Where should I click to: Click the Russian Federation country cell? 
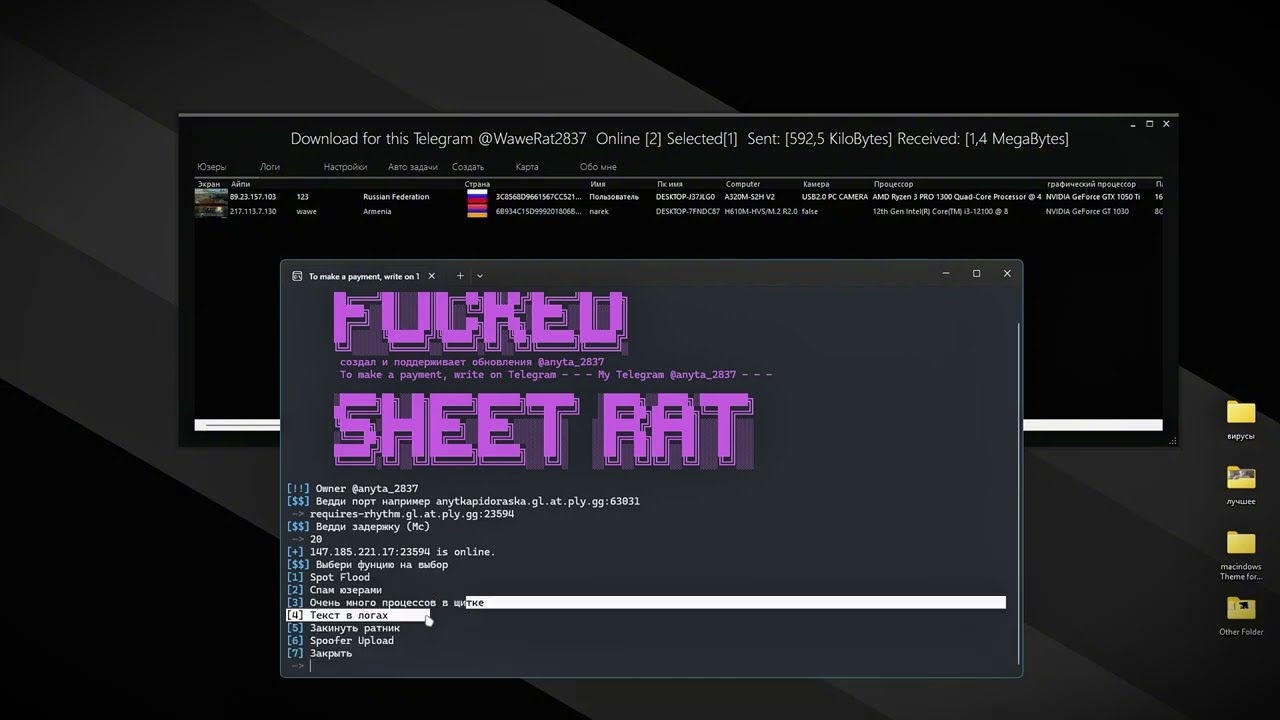coord(396,197)
